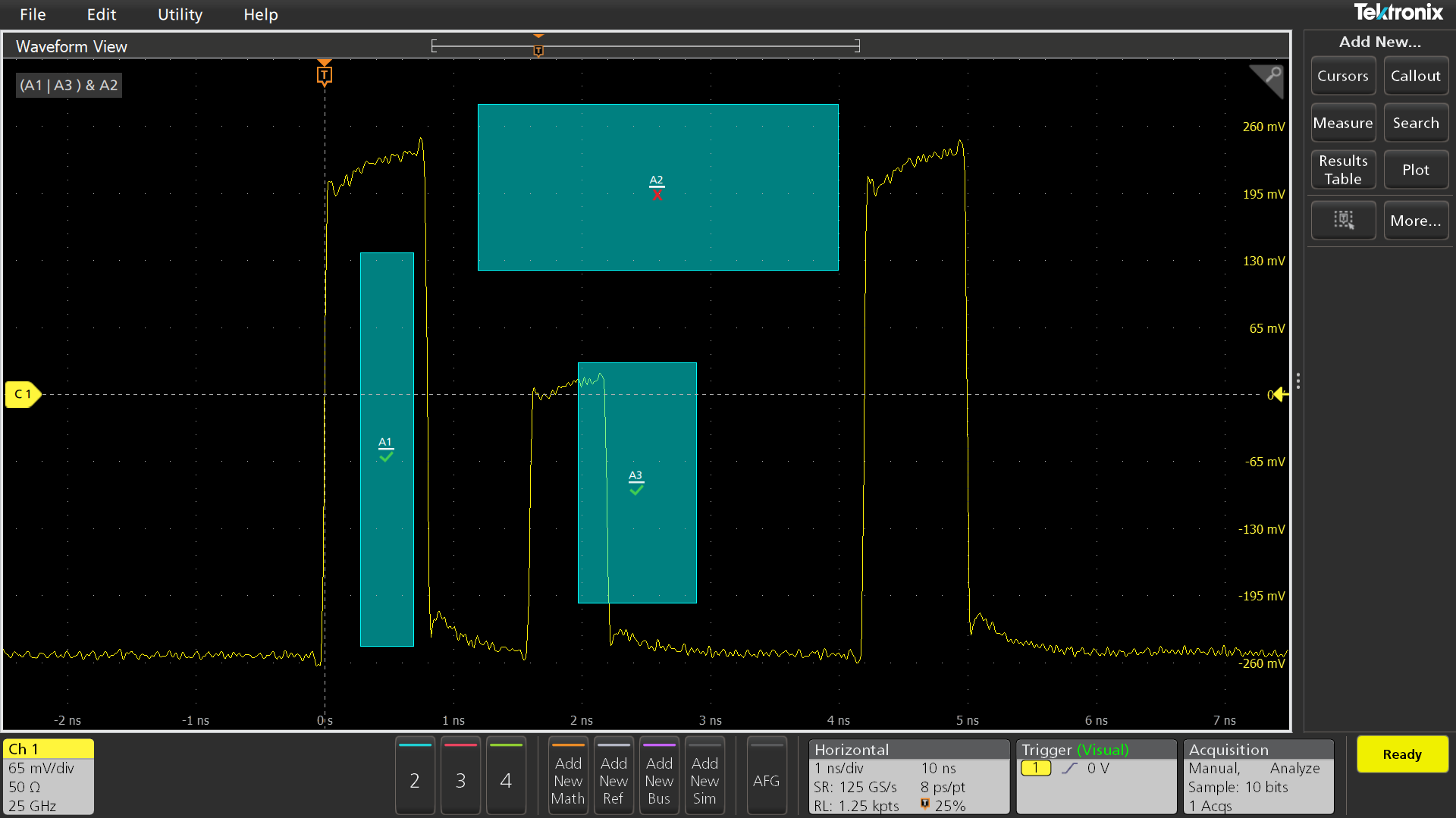Open the Horizontal settings badge
This screenshot has width=1456, height=818.
click(909, 776)
